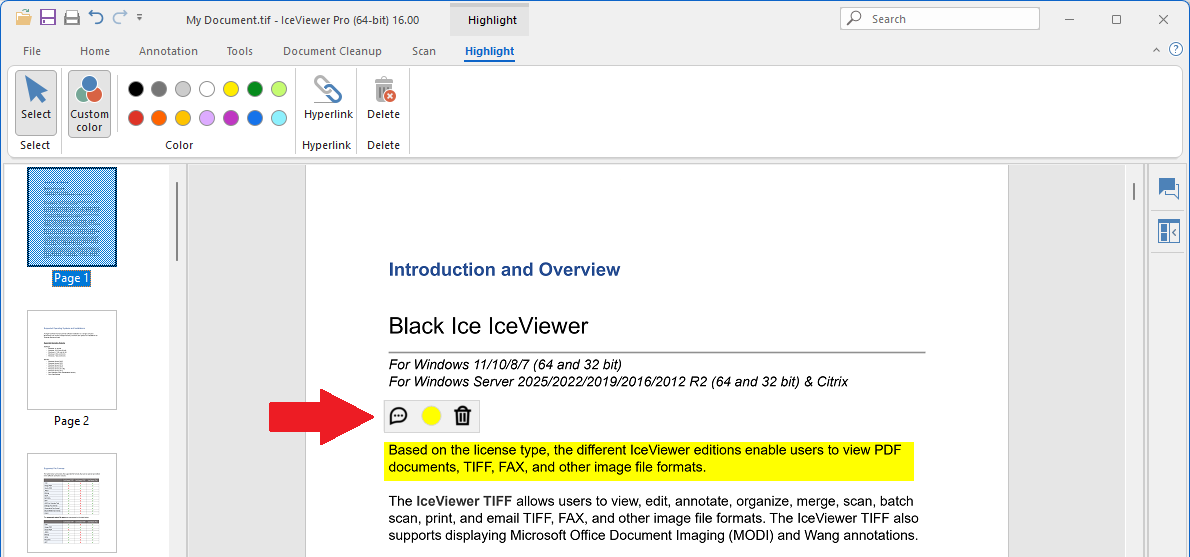
Task: Select the Page 2 thumbnail
Action: (72, 360)
